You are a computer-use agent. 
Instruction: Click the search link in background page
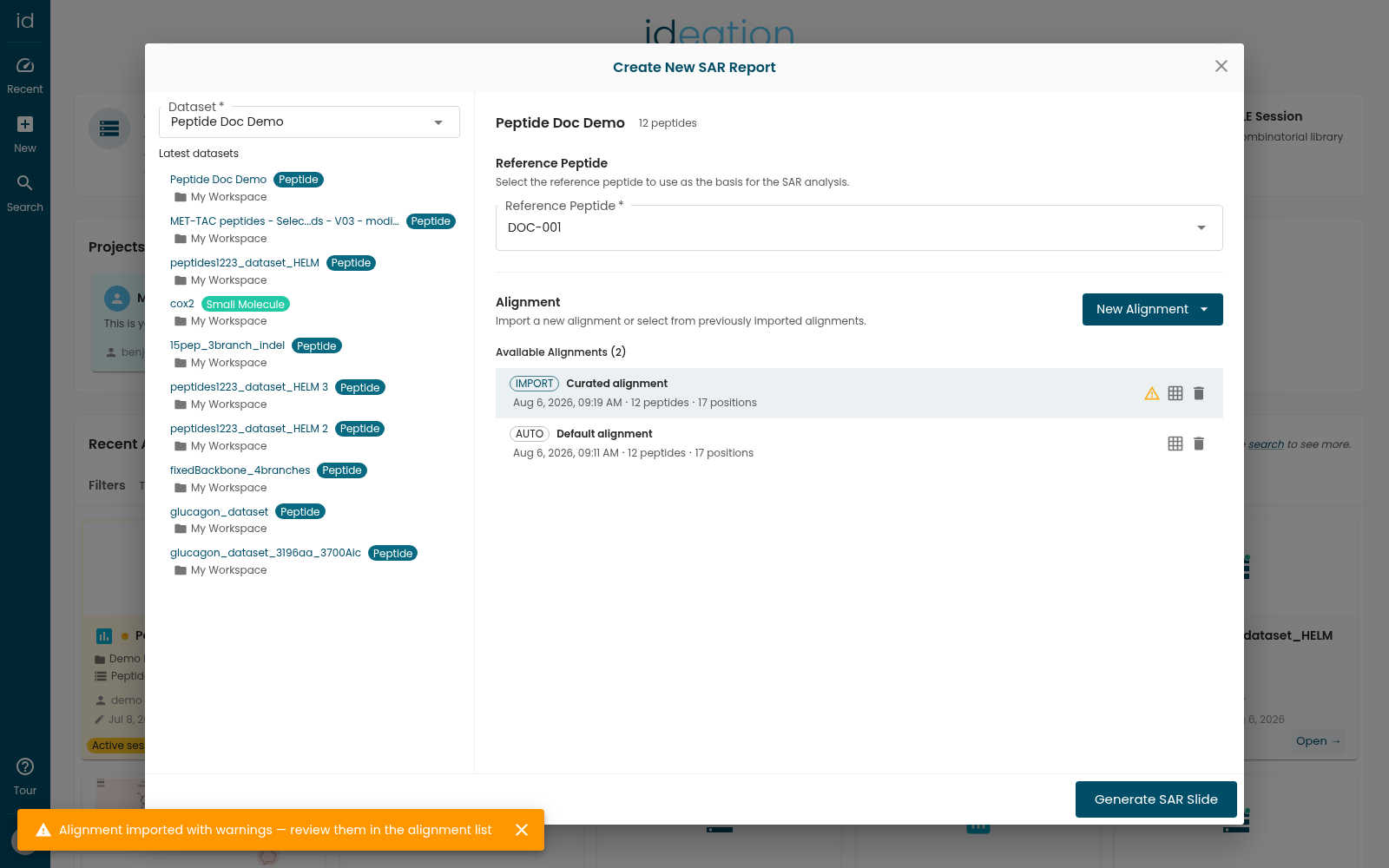point(1266,444)
